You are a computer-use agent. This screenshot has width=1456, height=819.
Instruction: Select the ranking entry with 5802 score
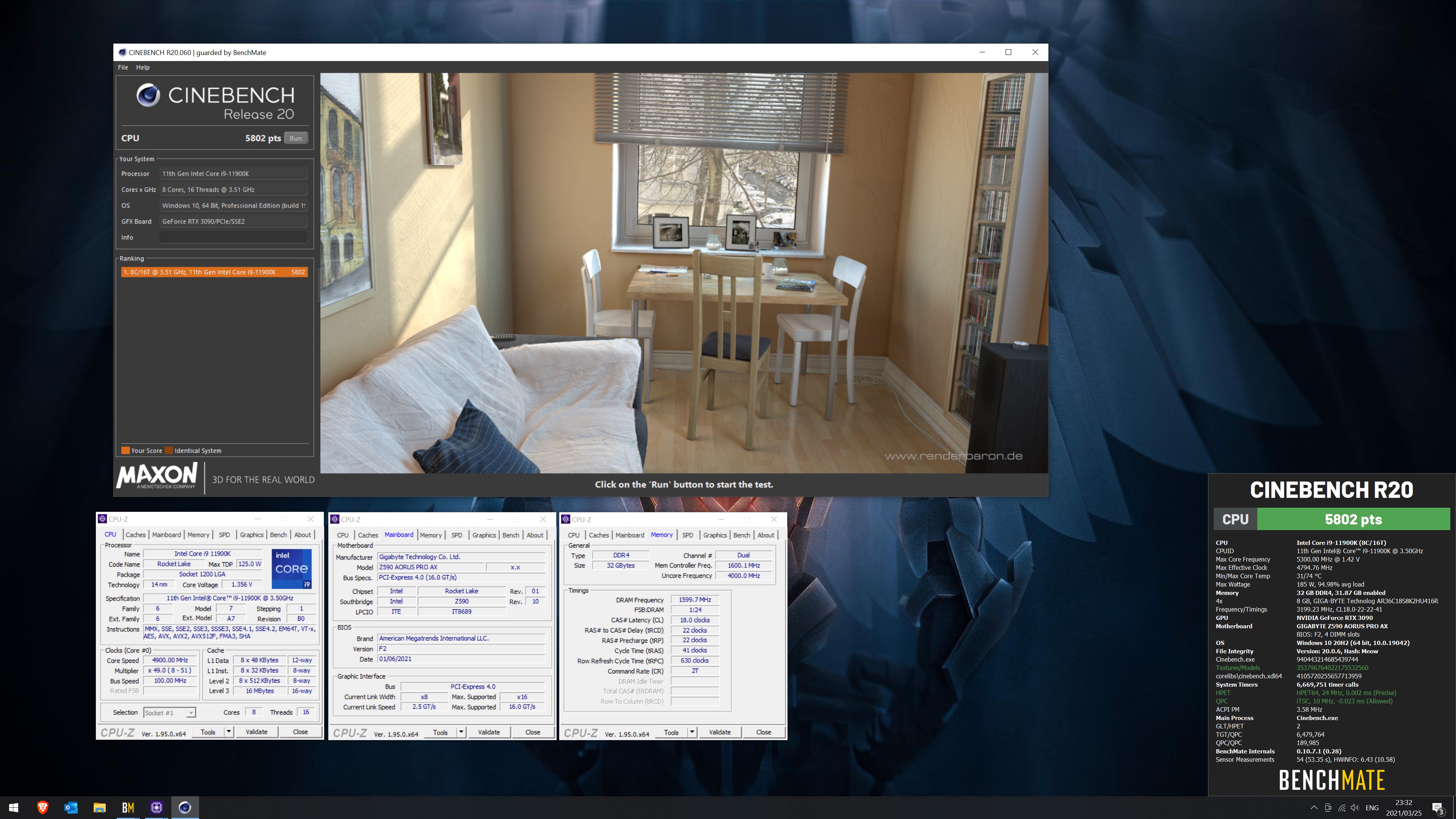[x=214, y=272]
